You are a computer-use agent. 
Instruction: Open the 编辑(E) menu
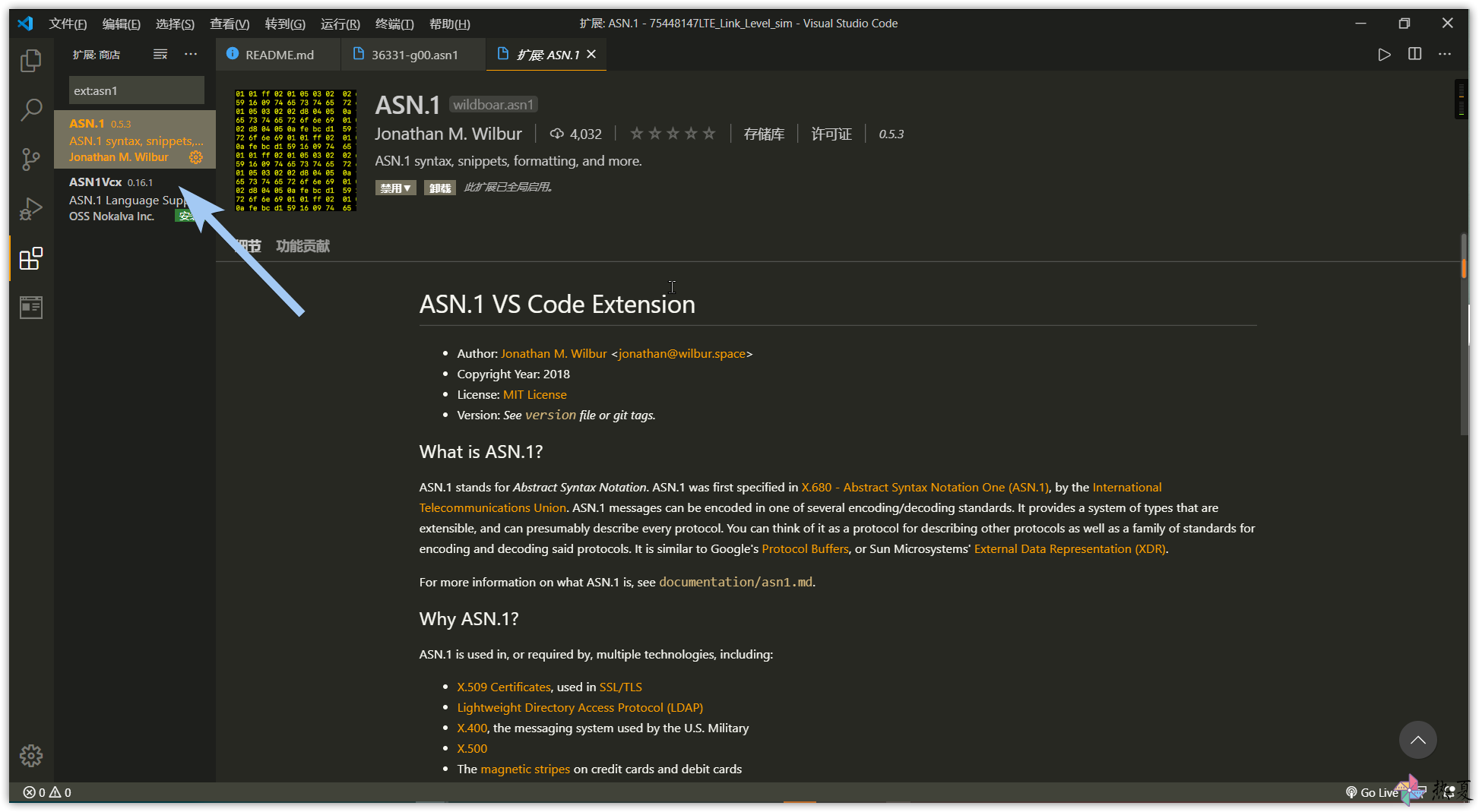(121, 24)
